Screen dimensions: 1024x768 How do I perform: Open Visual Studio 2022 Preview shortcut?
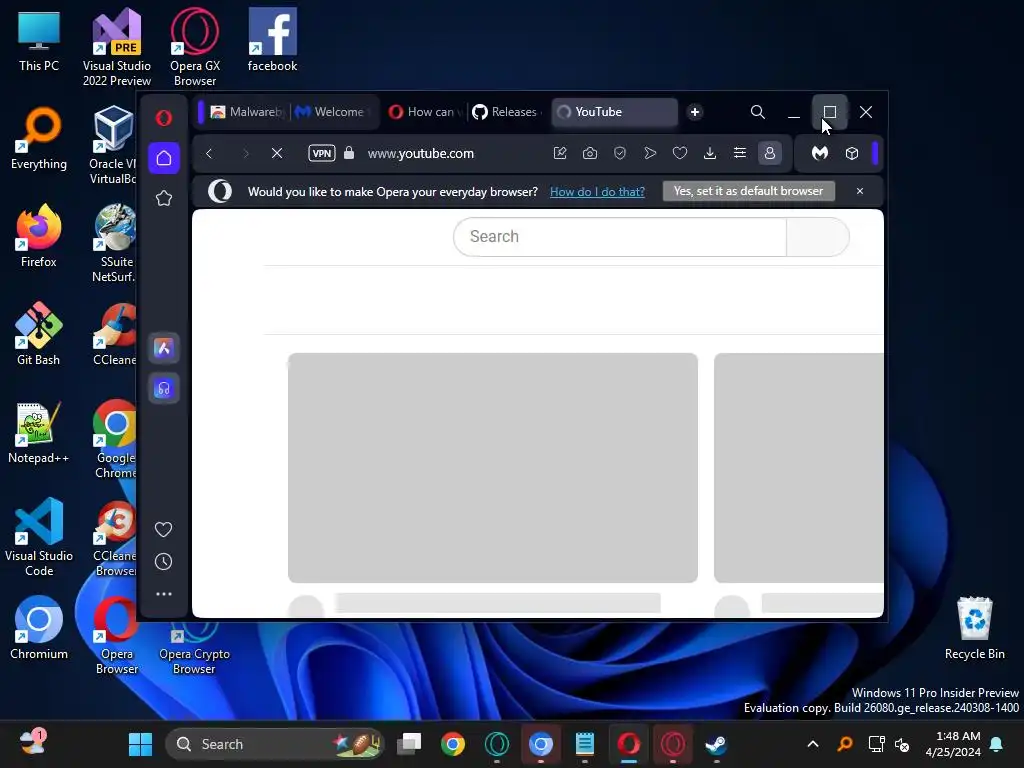[117, 47]
